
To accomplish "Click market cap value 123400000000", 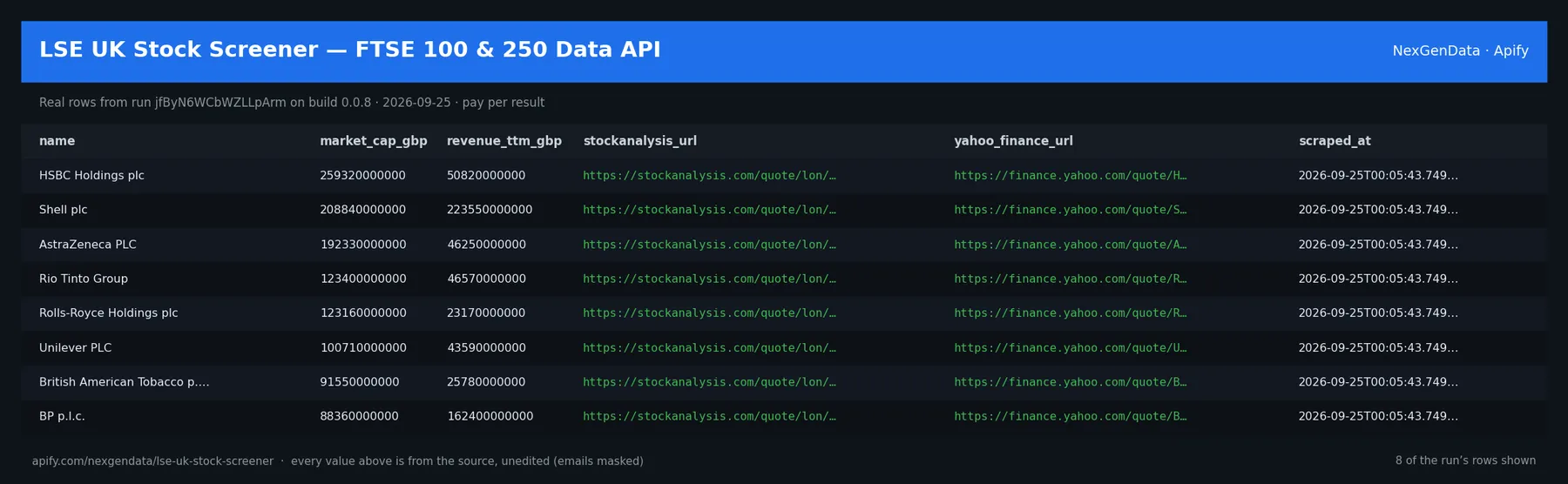I will [362, 279].
